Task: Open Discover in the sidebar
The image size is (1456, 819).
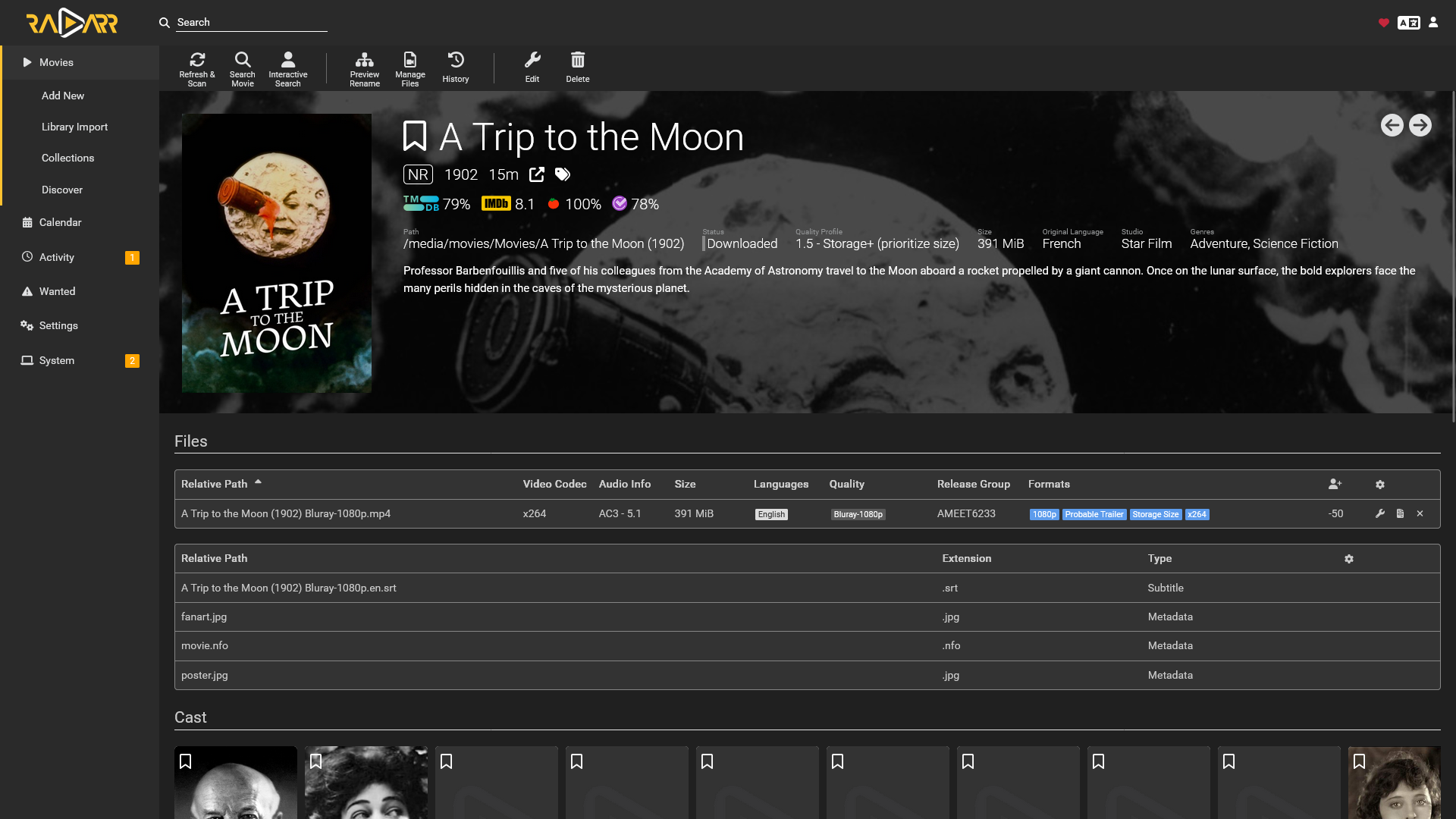Action: (x=80, y=190)
